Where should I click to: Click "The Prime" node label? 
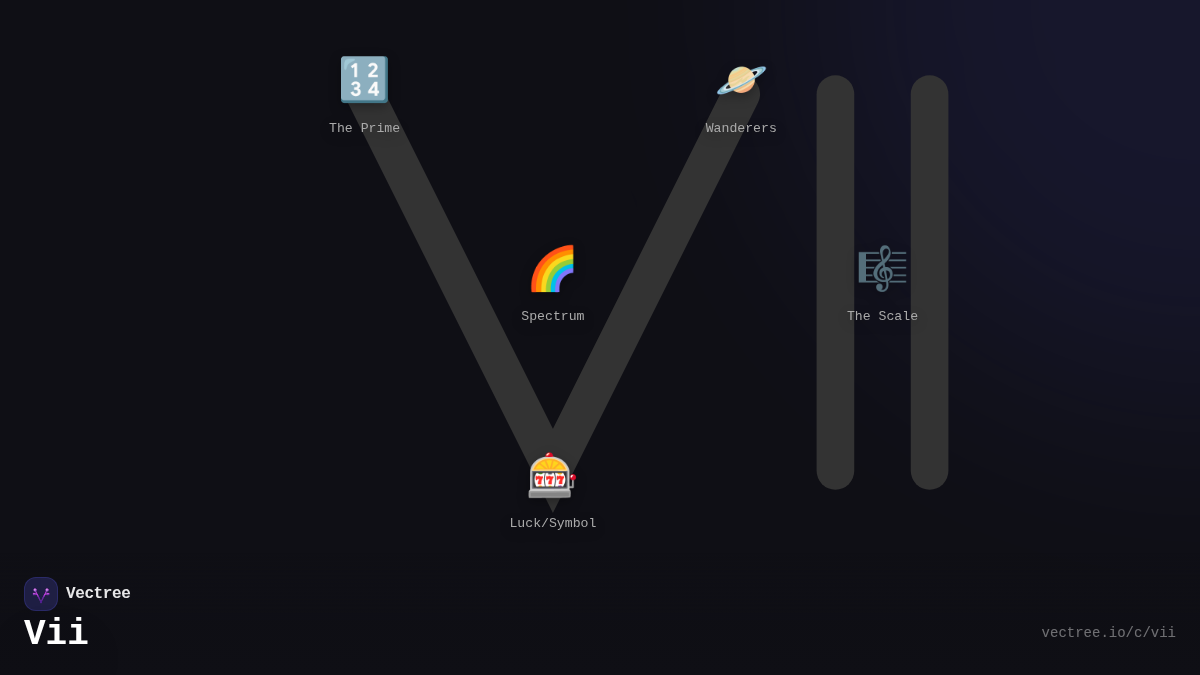[364, 129]
